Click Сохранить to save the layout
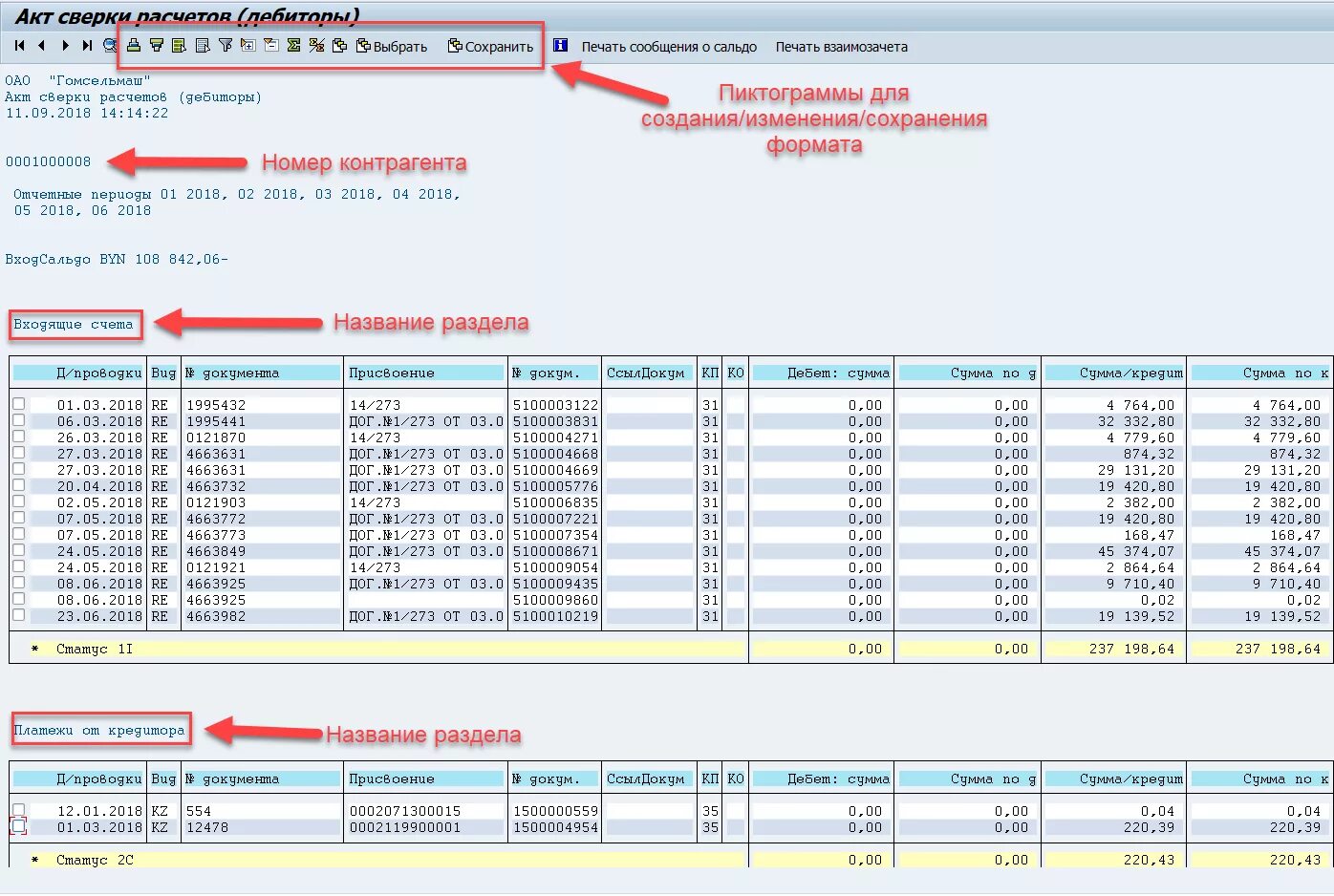1334x896 pixels. click(x=490, y=46)
